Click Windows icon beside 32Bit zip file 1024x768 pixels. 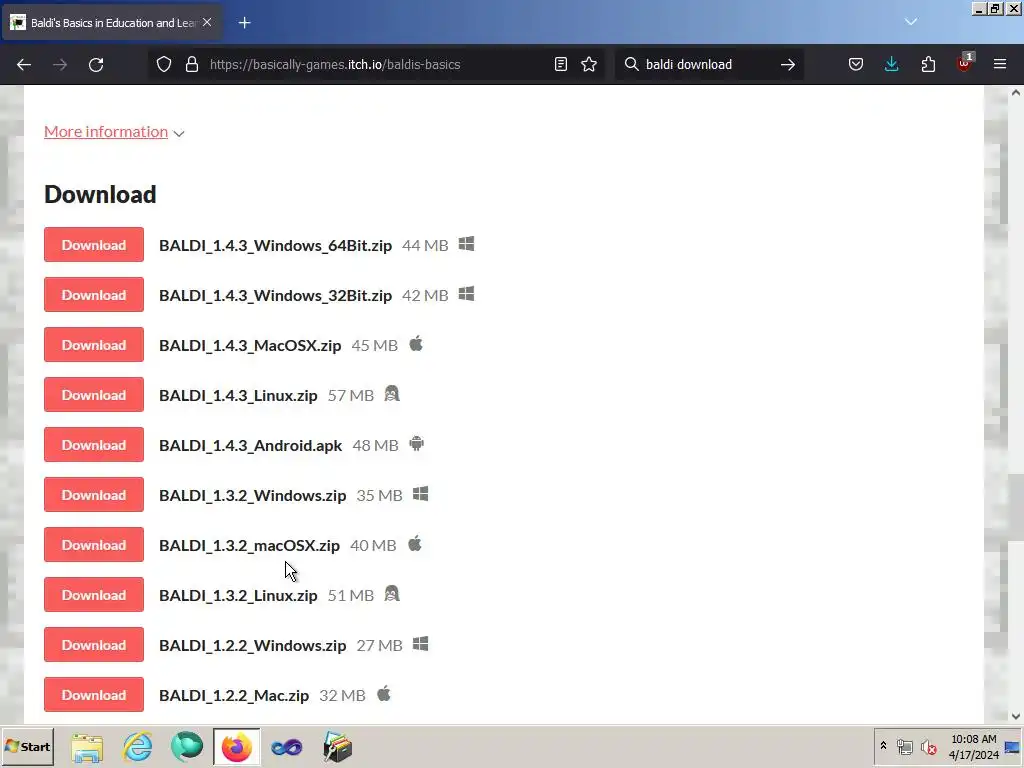pos(466,295)
